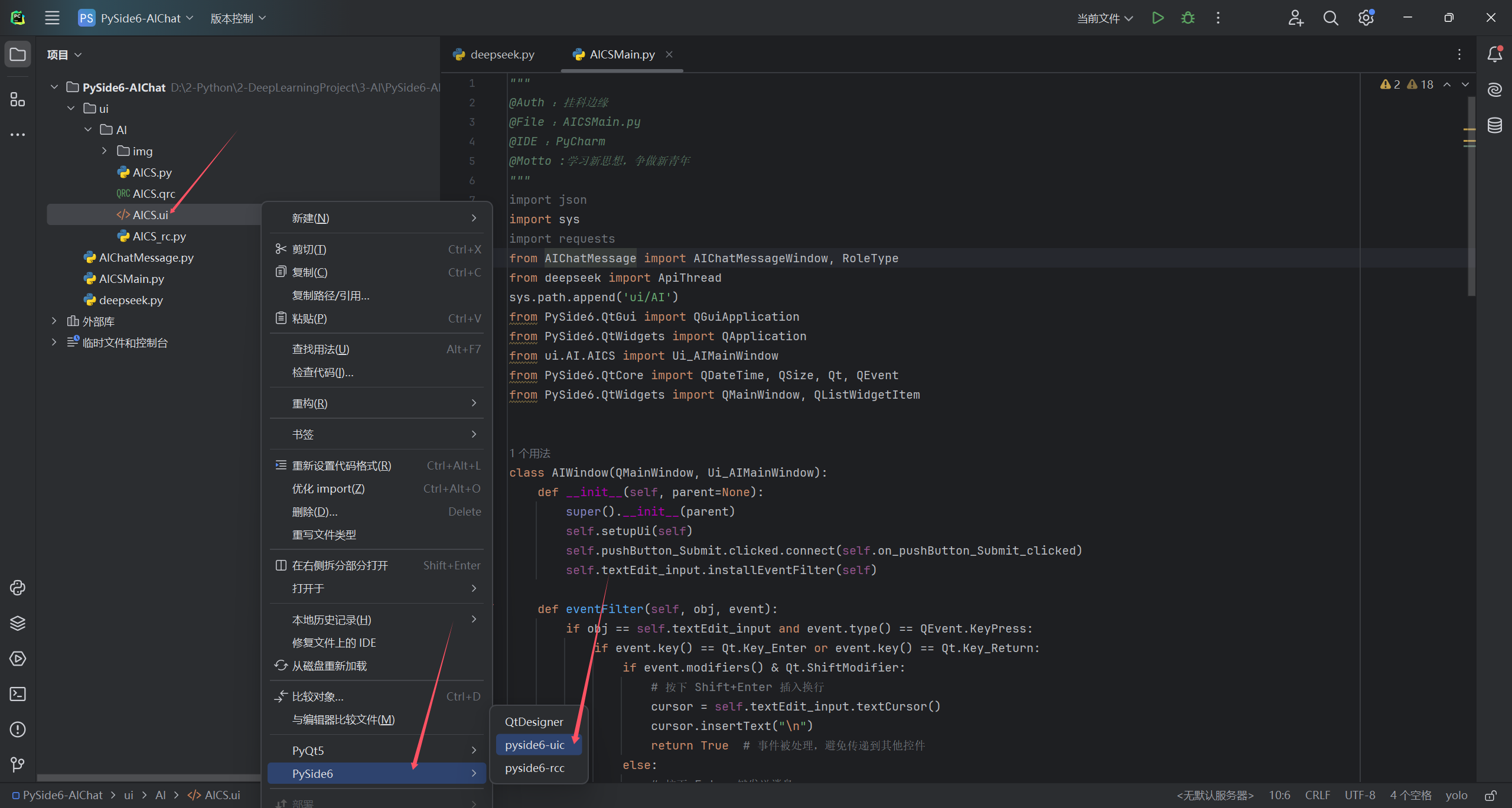Choose 查找用法(U) menu entry
Image resolution: width=1512 pixels, height=808 pixels.
pyautogui.click(x=377, y=349)
